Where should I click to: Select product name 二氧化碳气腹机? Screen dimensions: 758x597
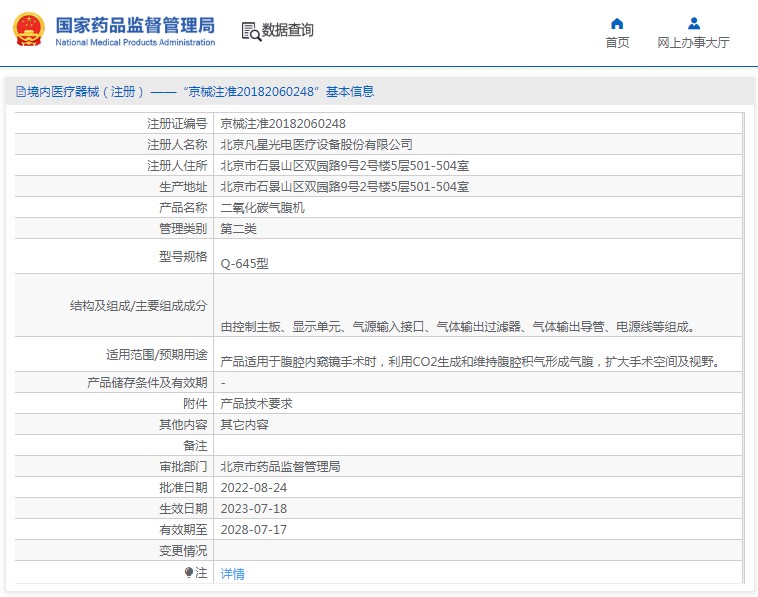tap(262, 208)
